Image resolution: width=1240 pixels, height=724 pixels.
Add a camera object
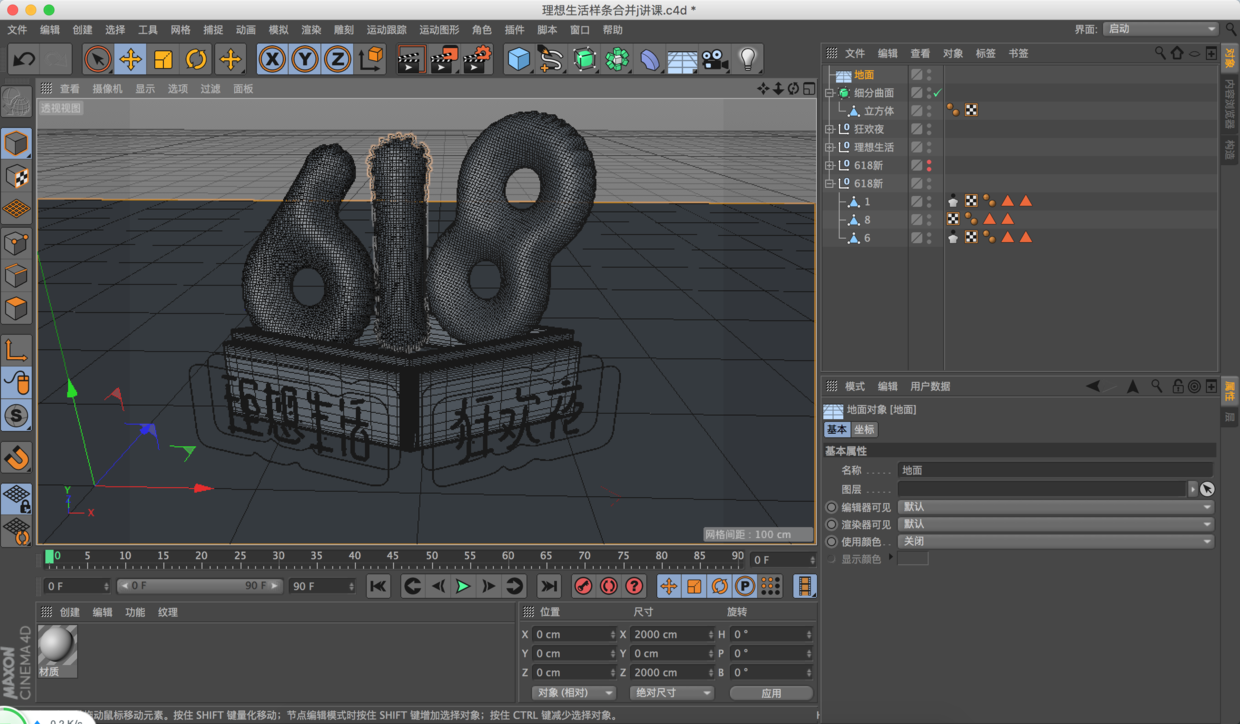coord(714,60)
